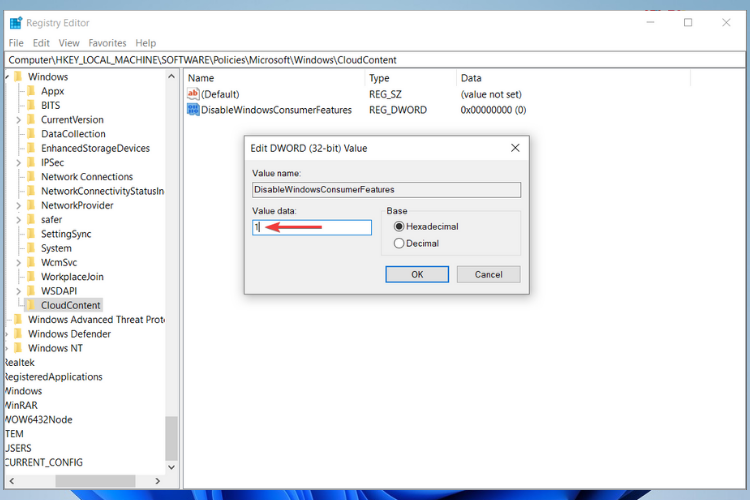
Task: Click the WcmSvc folder icon
Action: 31,262
